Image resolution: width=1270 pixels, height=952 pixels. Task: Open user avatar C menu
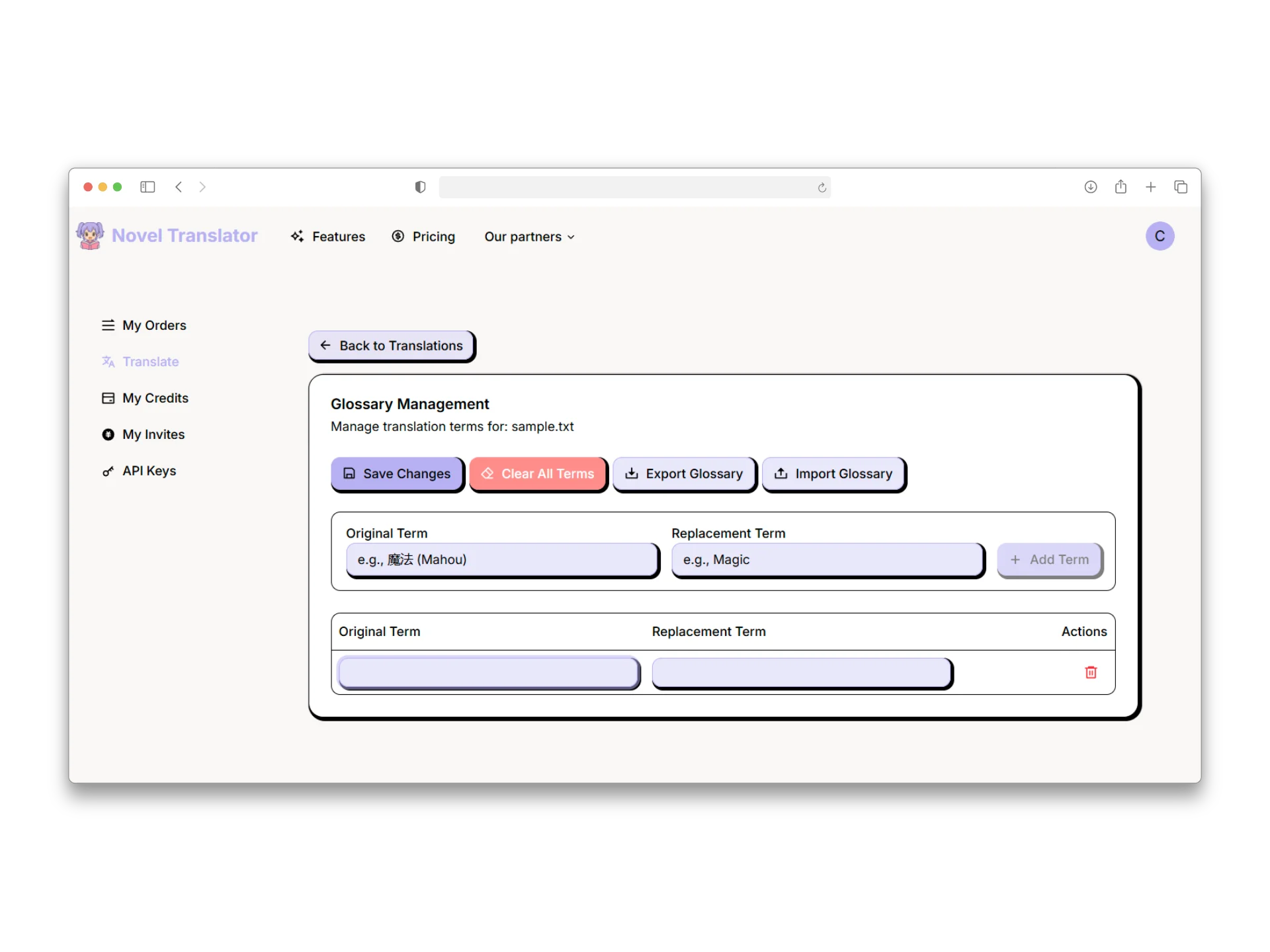1160,236
